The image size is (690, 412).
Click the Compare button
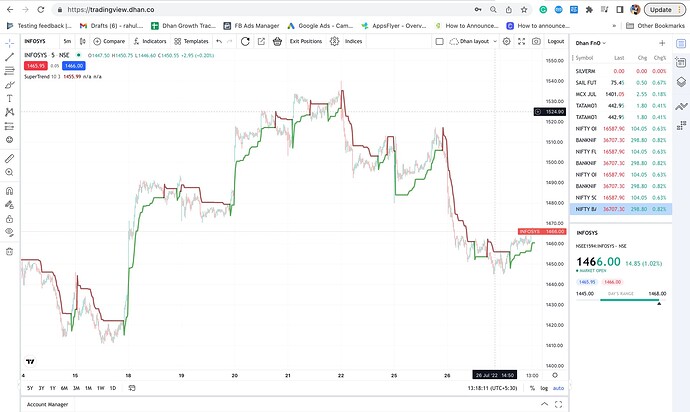pos(109,41)
